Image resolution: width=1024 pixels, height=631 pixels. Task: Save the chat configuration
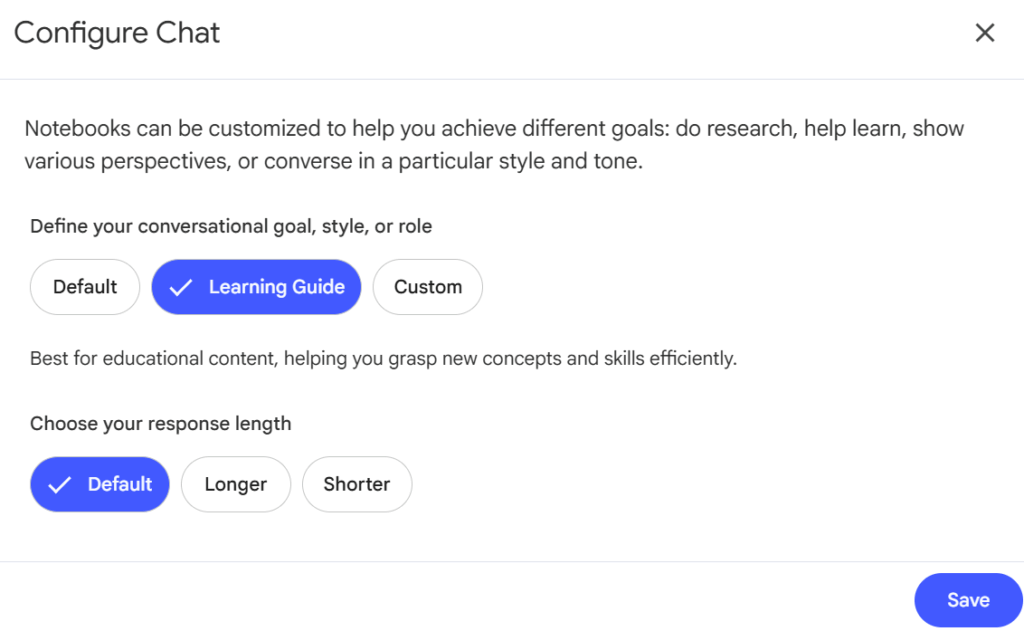(x=967, y=600)
